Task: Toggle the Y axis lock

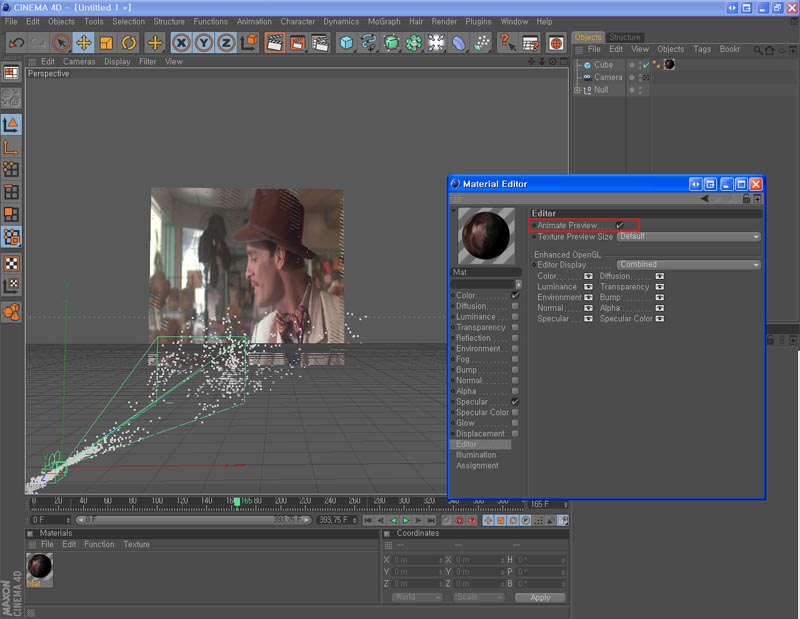Action: coord(204,43)
